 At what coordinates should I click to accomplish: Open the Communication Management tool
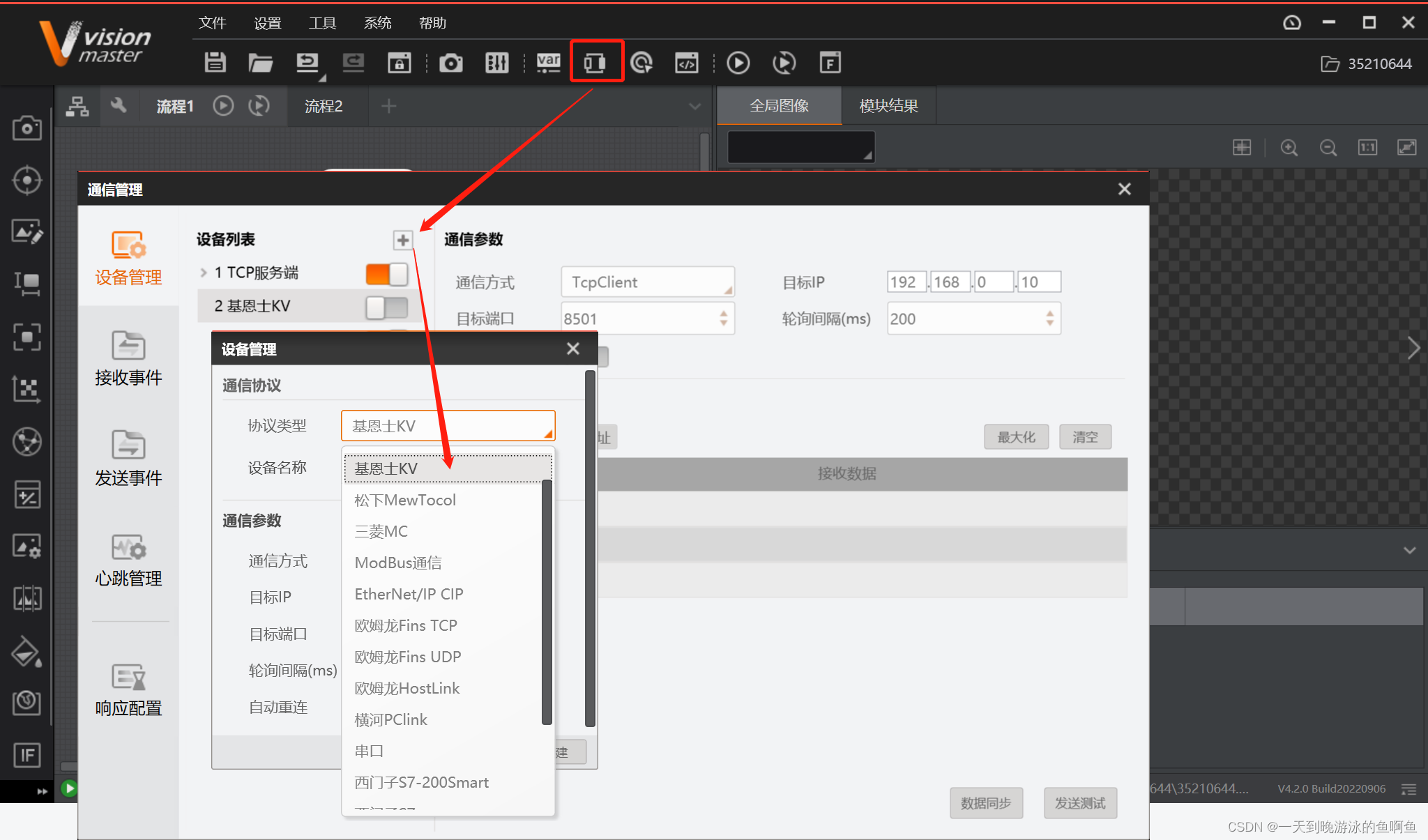(x=597, y=62)
